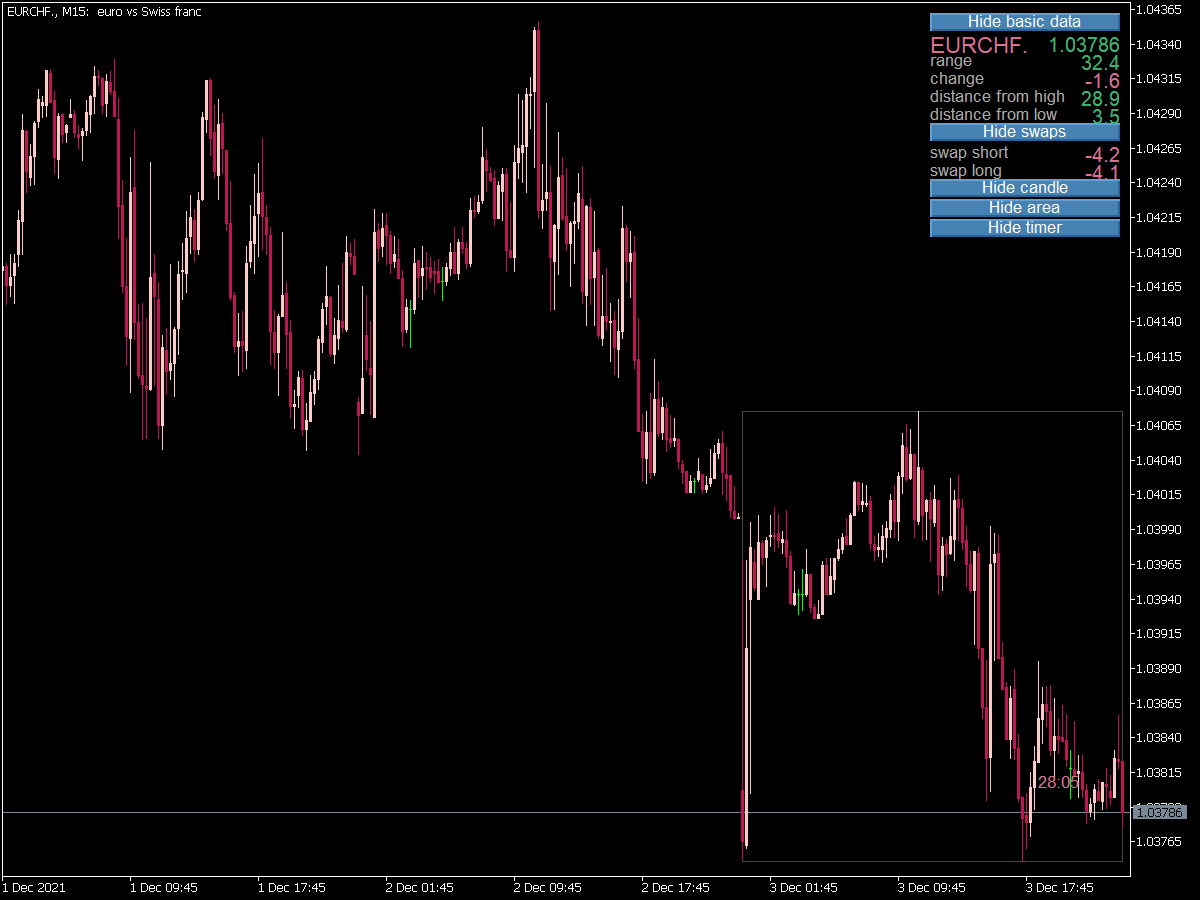The width and height of the screenshot is (1200, 900).
Task: Click the Hide swaps button
Action: (1024, 132)
